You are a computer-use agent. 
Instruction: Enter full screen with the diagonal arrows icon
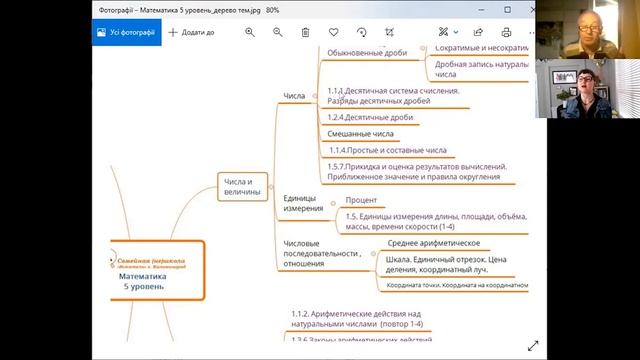(x=533, y=346)
